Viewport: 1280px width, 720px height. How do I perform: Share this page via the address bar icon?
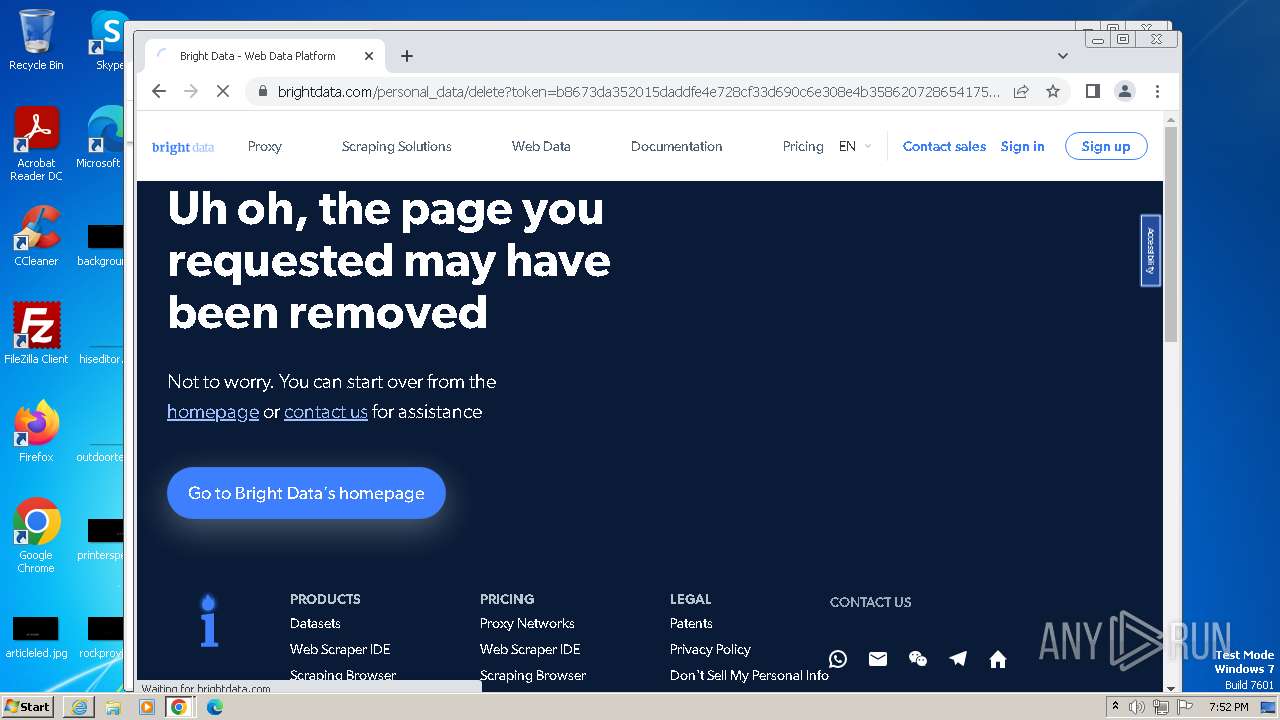point(1021,91)
